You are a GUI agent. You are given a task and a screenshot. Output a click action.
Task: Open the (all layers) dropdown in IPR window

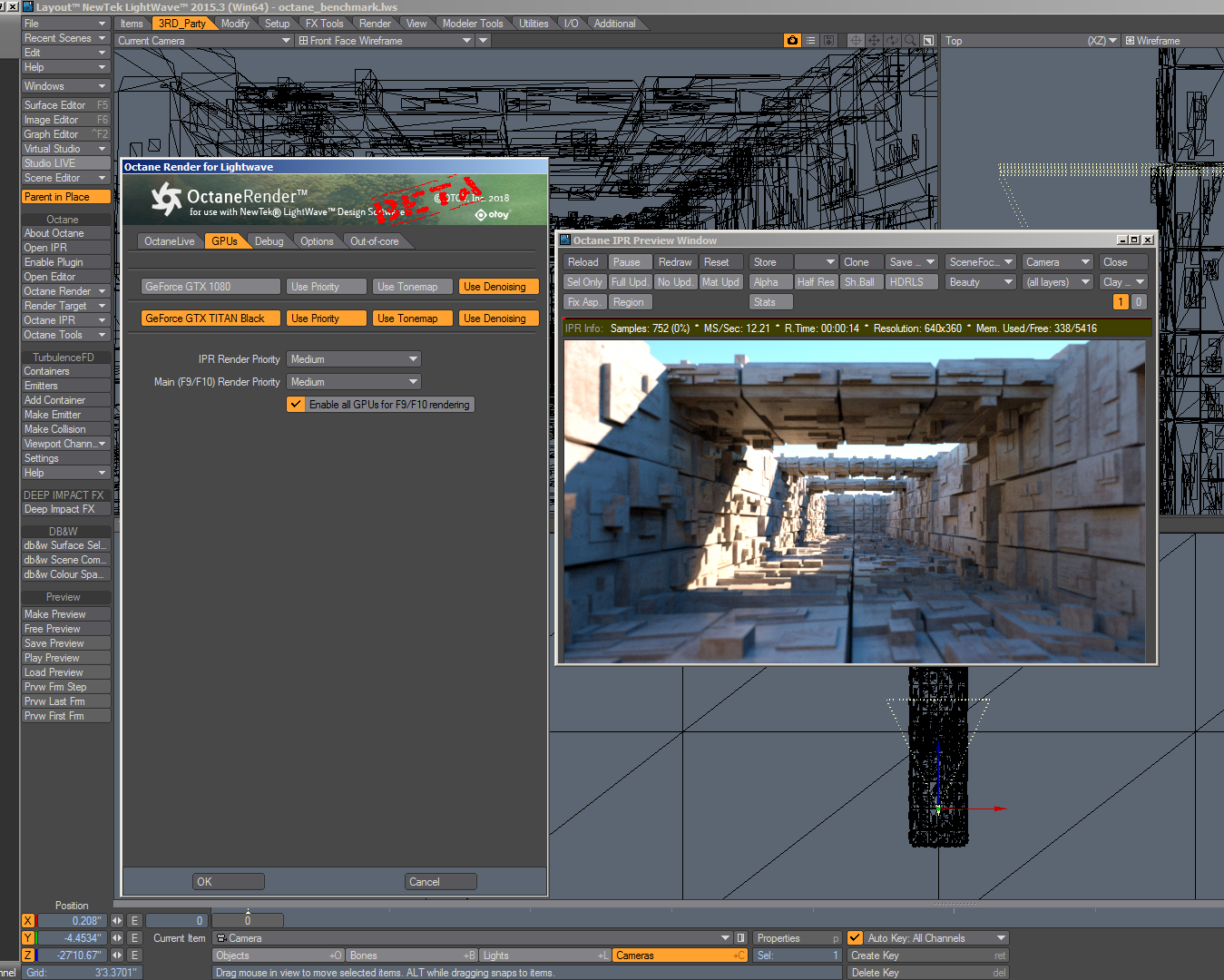click(x=1058, y=282)
